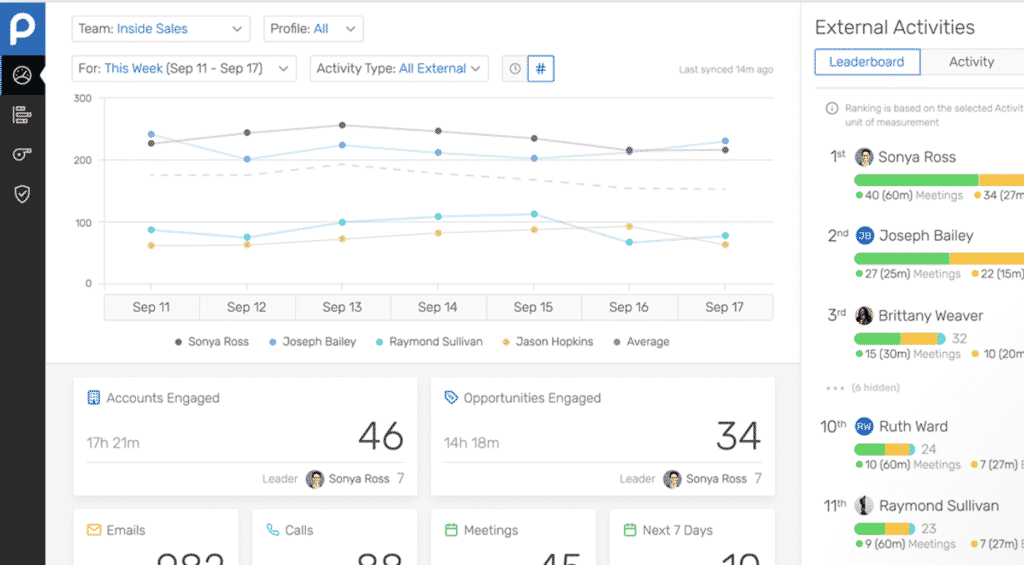Open the Team Inside Sales dropdown
This screenshot has width=1024, height=565.
(x=161, y=29)
